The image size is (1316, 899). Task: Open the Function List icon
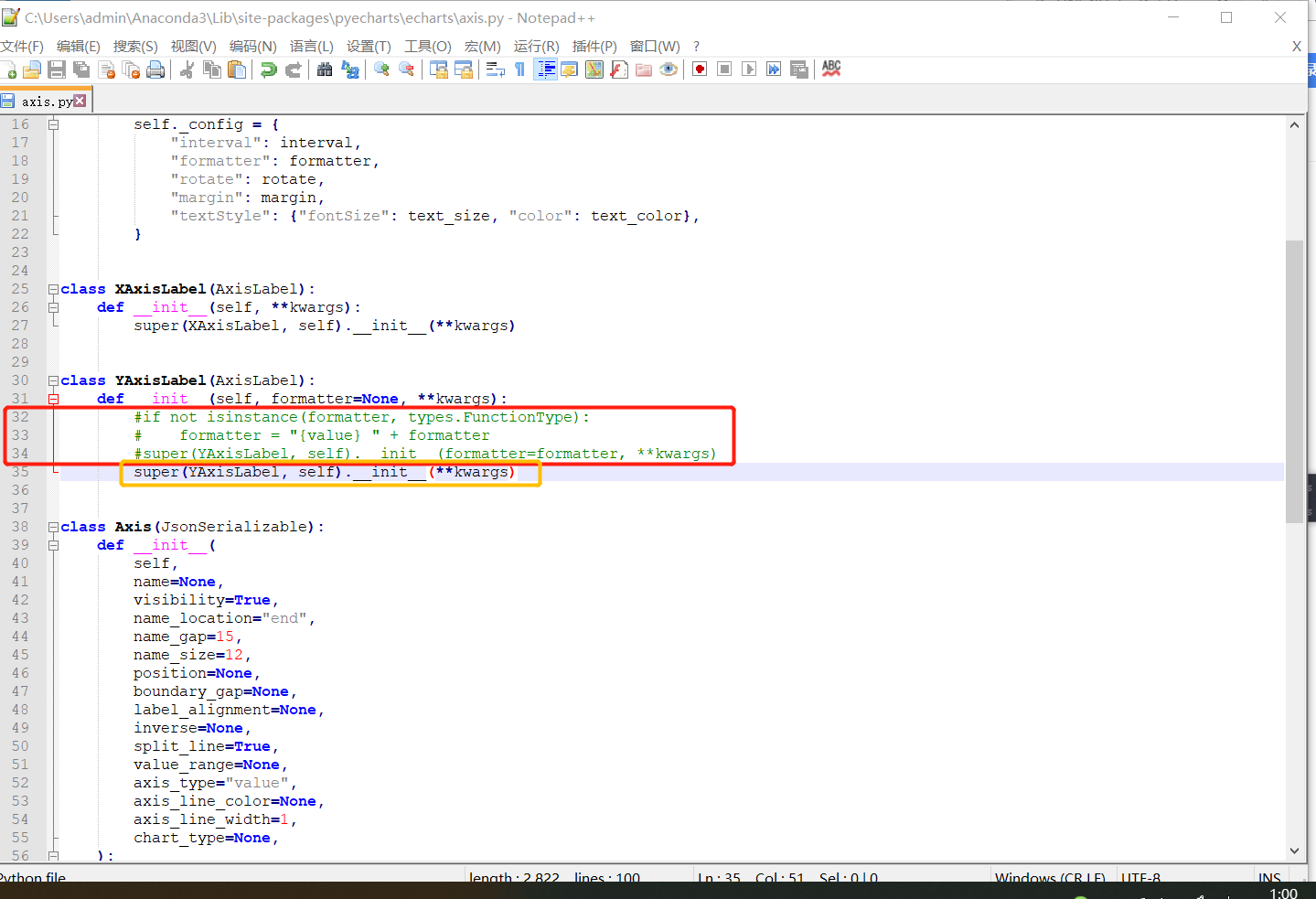tap(619, 70)
